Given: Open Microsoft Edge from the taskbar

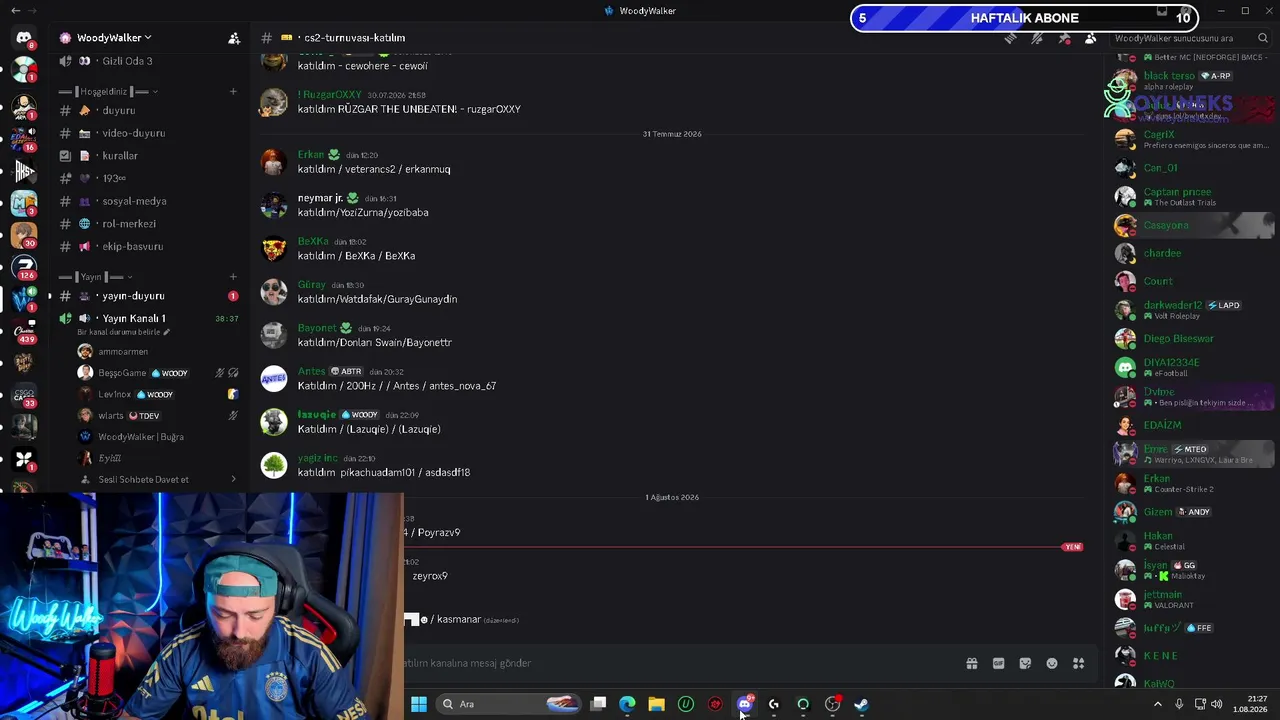Looking at the screenshot, I should pos(627,704).
